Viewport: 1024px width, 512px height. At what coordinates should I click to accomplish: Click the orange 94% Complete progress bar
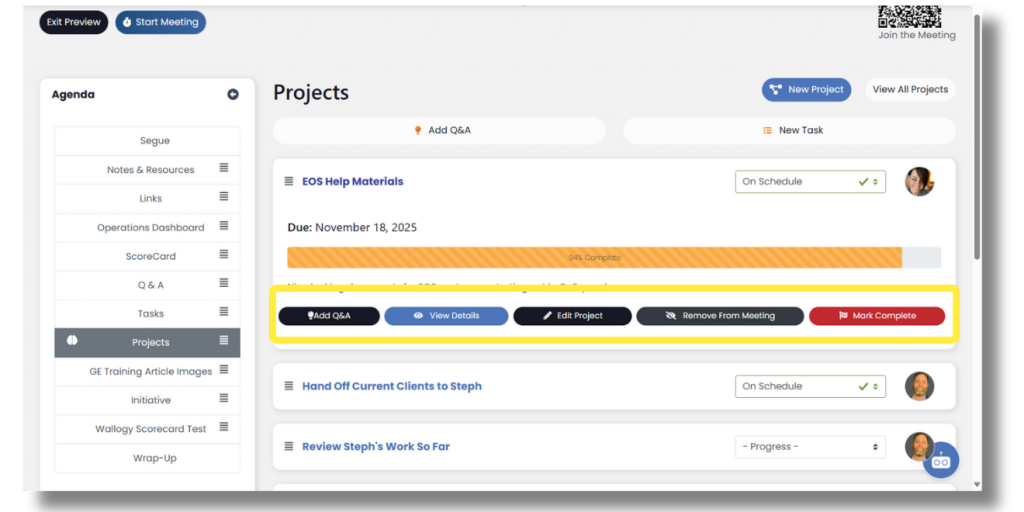(594, 258)
